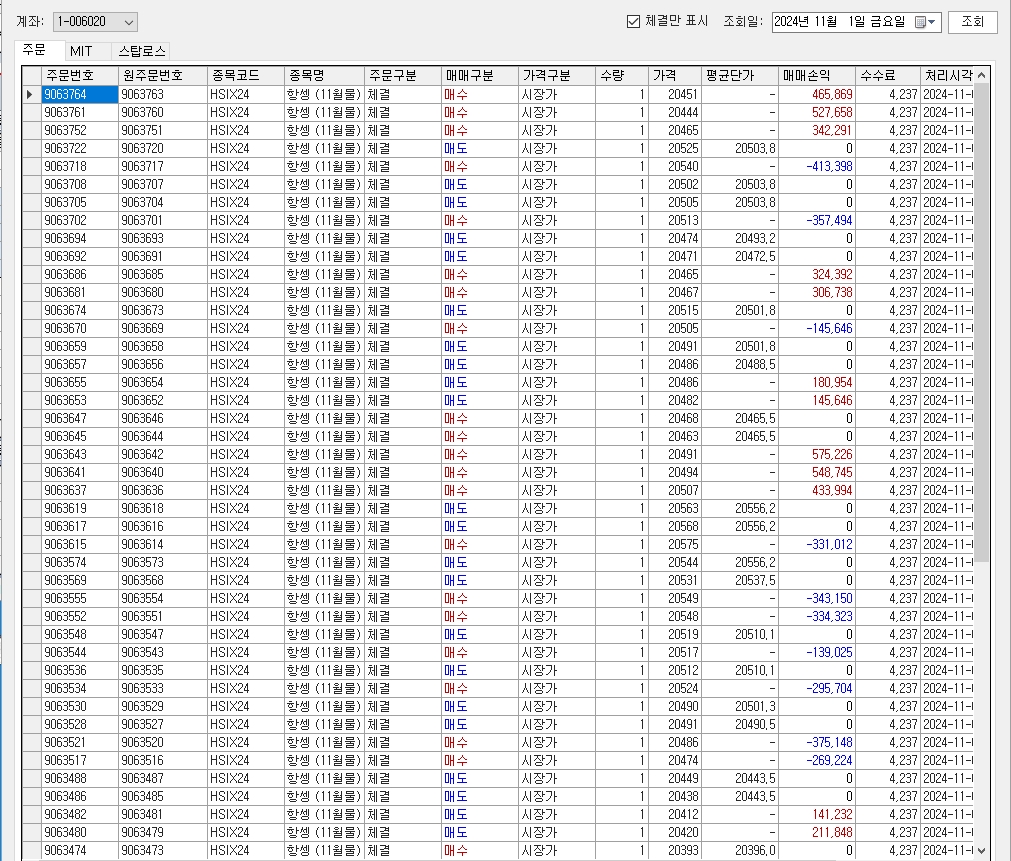Click the scrollbar down arrow at the table bottom
Image resolution: width=1011 pixels, height=861 pixels.
click(981, 850)
